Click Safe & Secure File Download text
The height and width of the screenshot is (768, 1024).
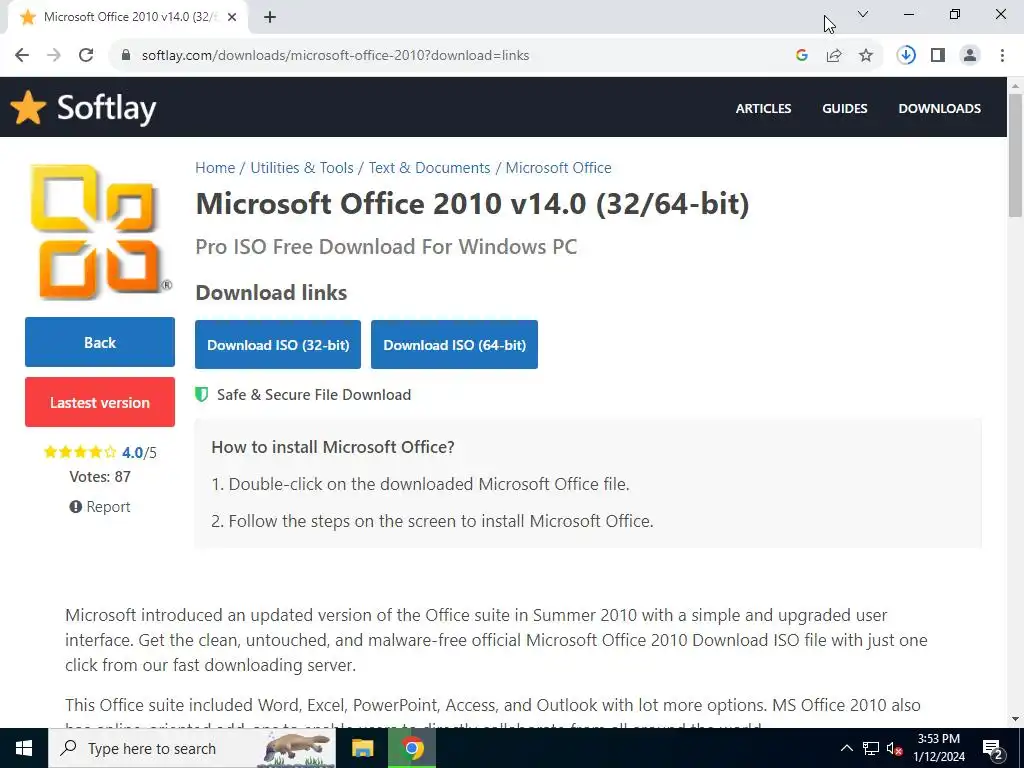[313, 394]
